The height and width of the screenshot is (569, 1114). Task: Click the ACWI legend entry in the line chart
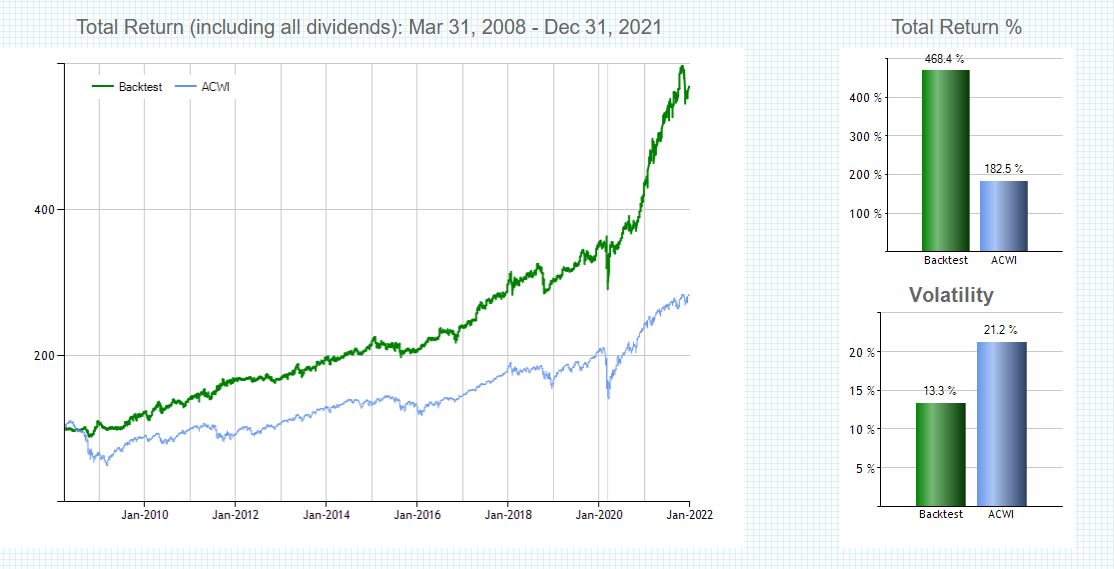click(202, 87)
